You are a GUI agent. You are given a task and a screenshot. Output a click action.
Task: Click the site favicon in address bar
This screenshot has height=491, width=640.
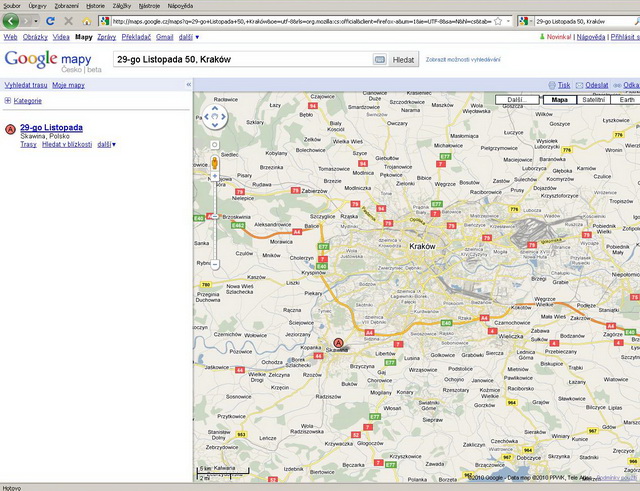tap(105, 21)
